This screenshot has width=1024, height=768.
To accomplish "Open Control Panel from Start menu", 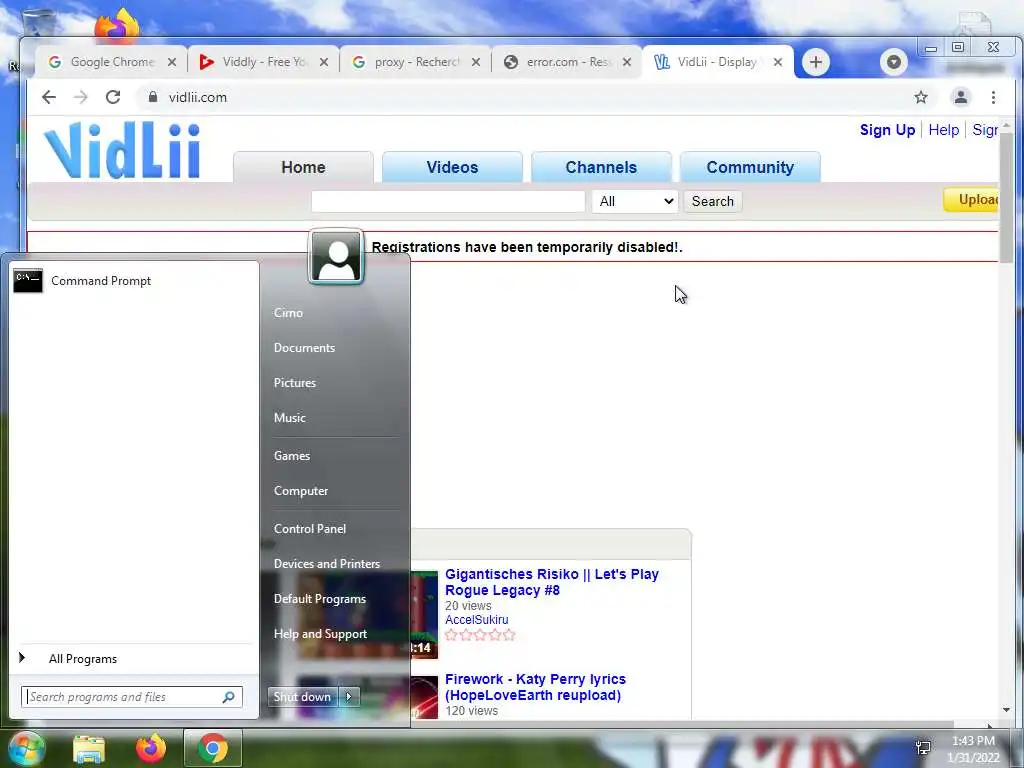I will pos(310,529).
